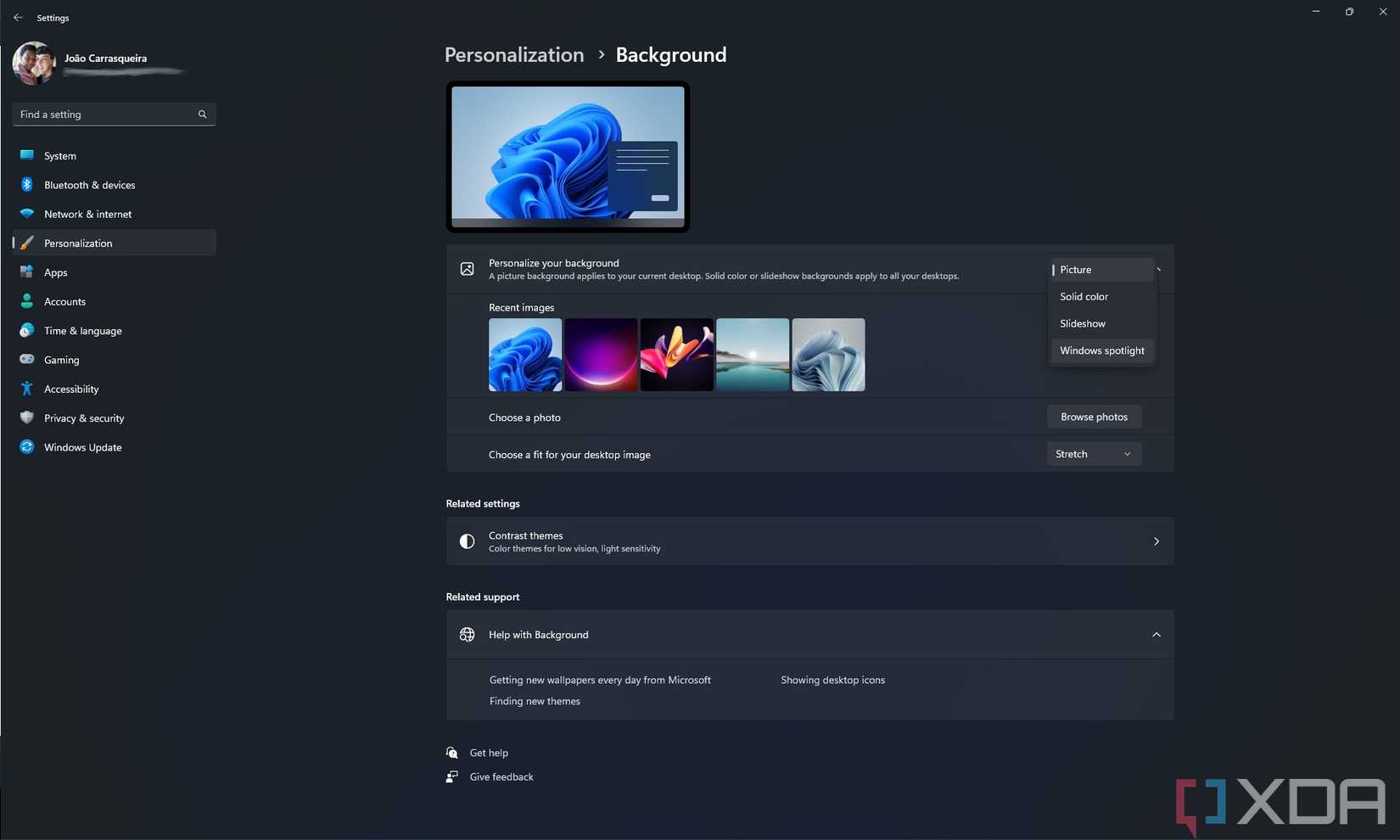Click the Personalization paintbrush icon
This screenshot has width=1400, height=840.
click(x=27, y=243)
